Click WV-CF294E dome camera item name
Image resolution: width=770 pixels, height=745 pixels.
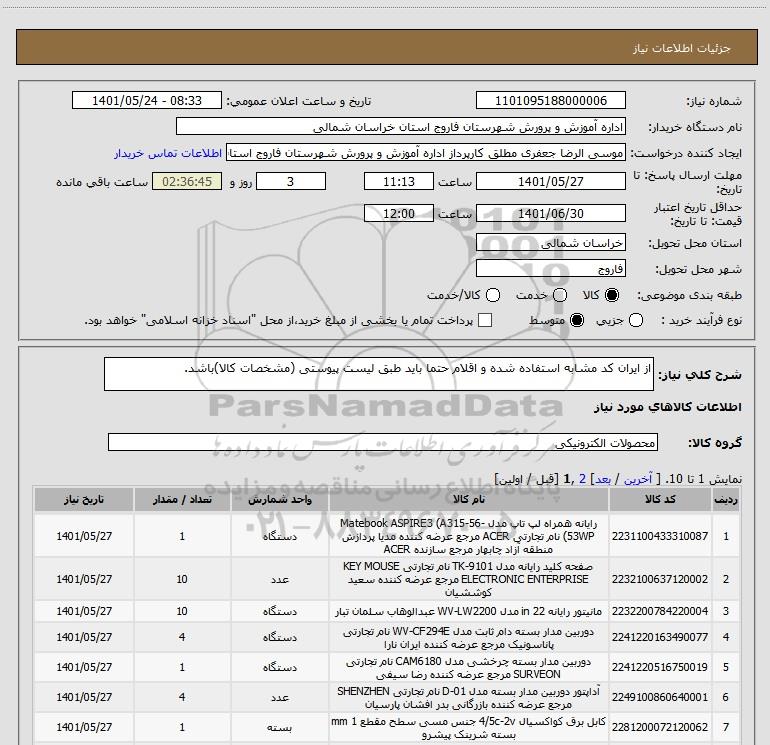tap(469, 637)
